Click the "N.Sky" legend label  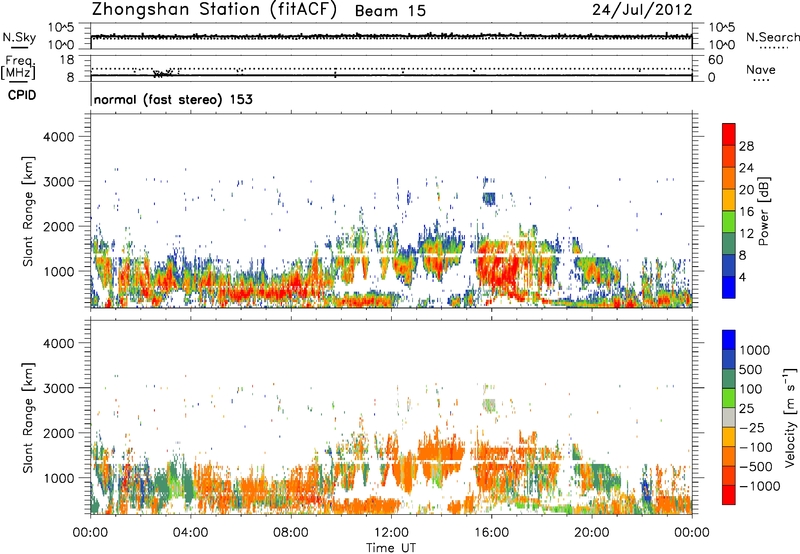19,37
